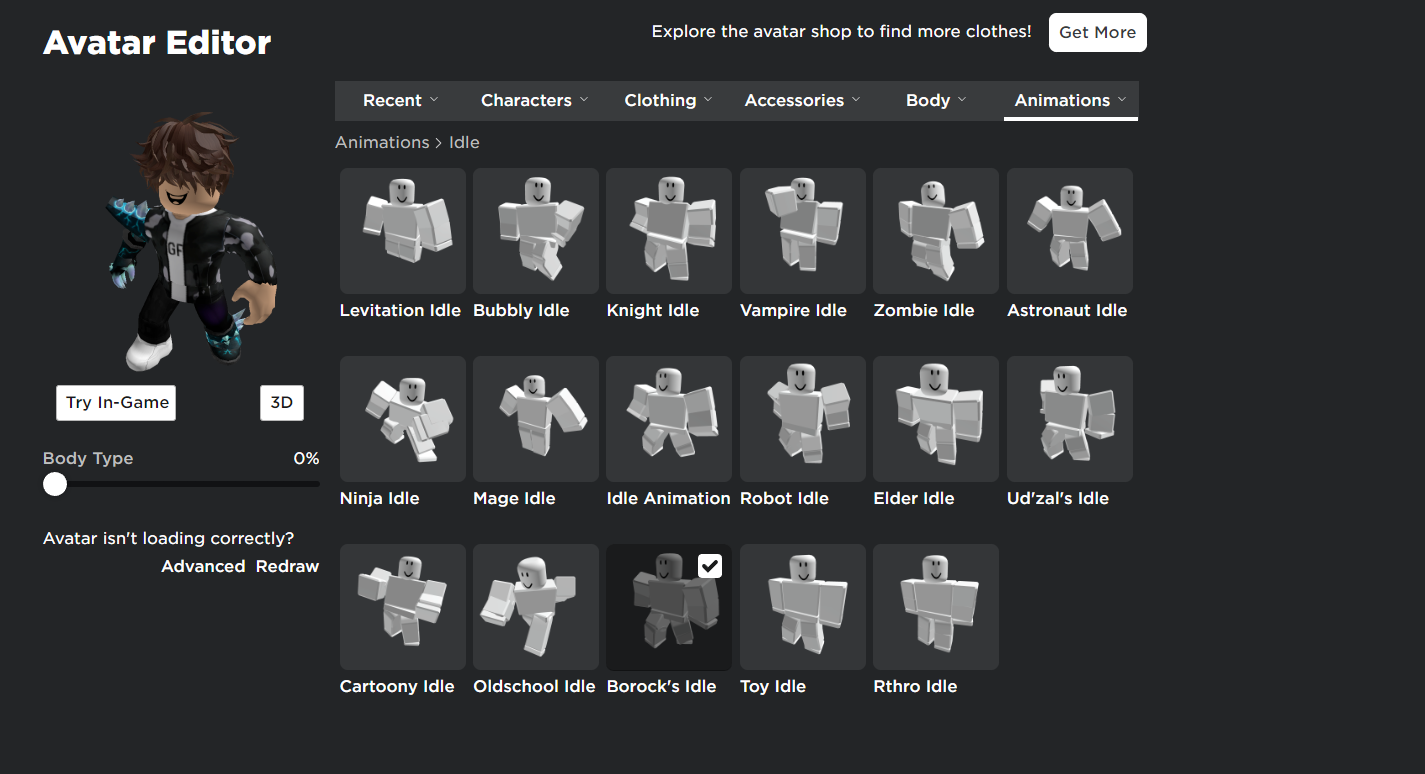Click Animations in the breadcrumb
Viewport: 1425px width, 774px height.
tap(382, 142)
